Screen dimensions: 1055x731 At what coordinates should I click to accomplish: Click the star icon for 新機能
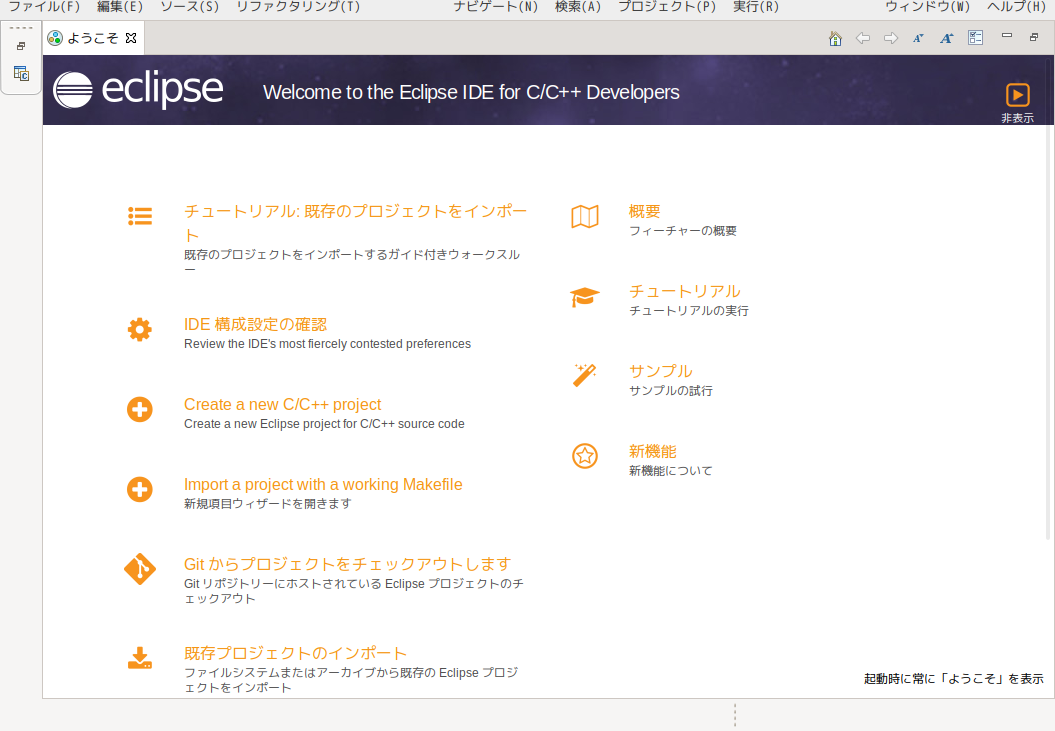[x=585, y=456]
